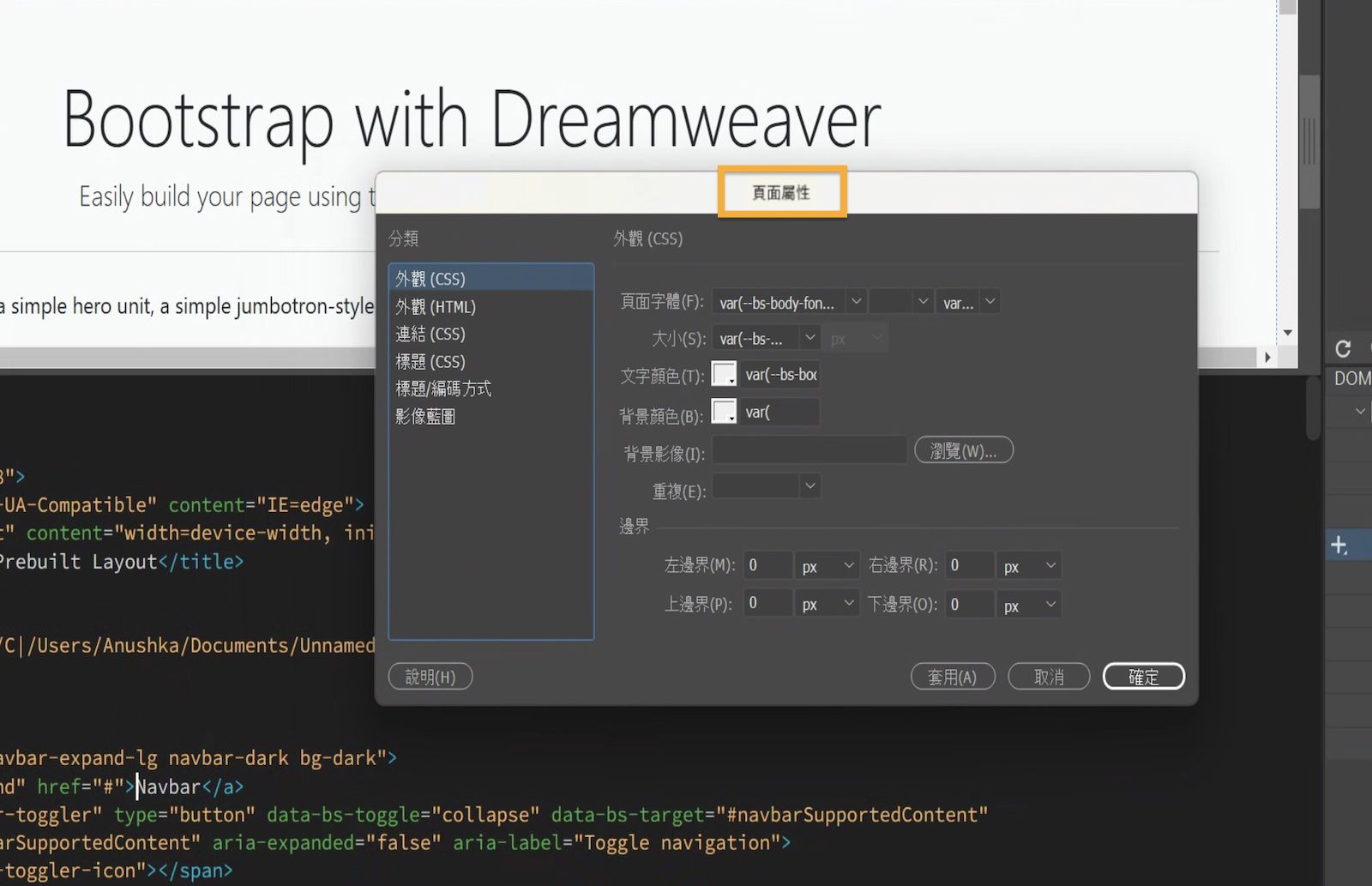Open the 上邊界 unit dropdown

point(827,604)
